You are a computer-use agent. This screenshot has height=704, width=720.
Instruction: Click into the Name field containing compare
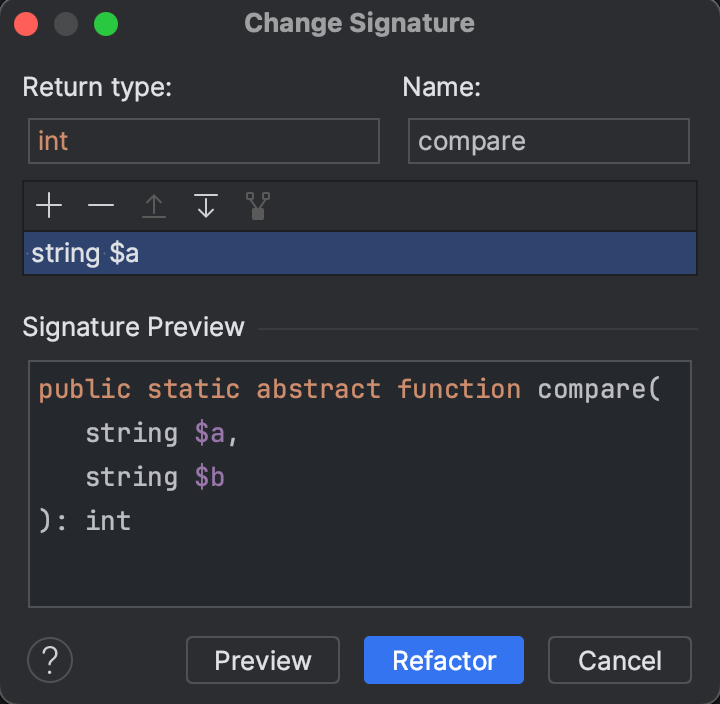(548, 141)
